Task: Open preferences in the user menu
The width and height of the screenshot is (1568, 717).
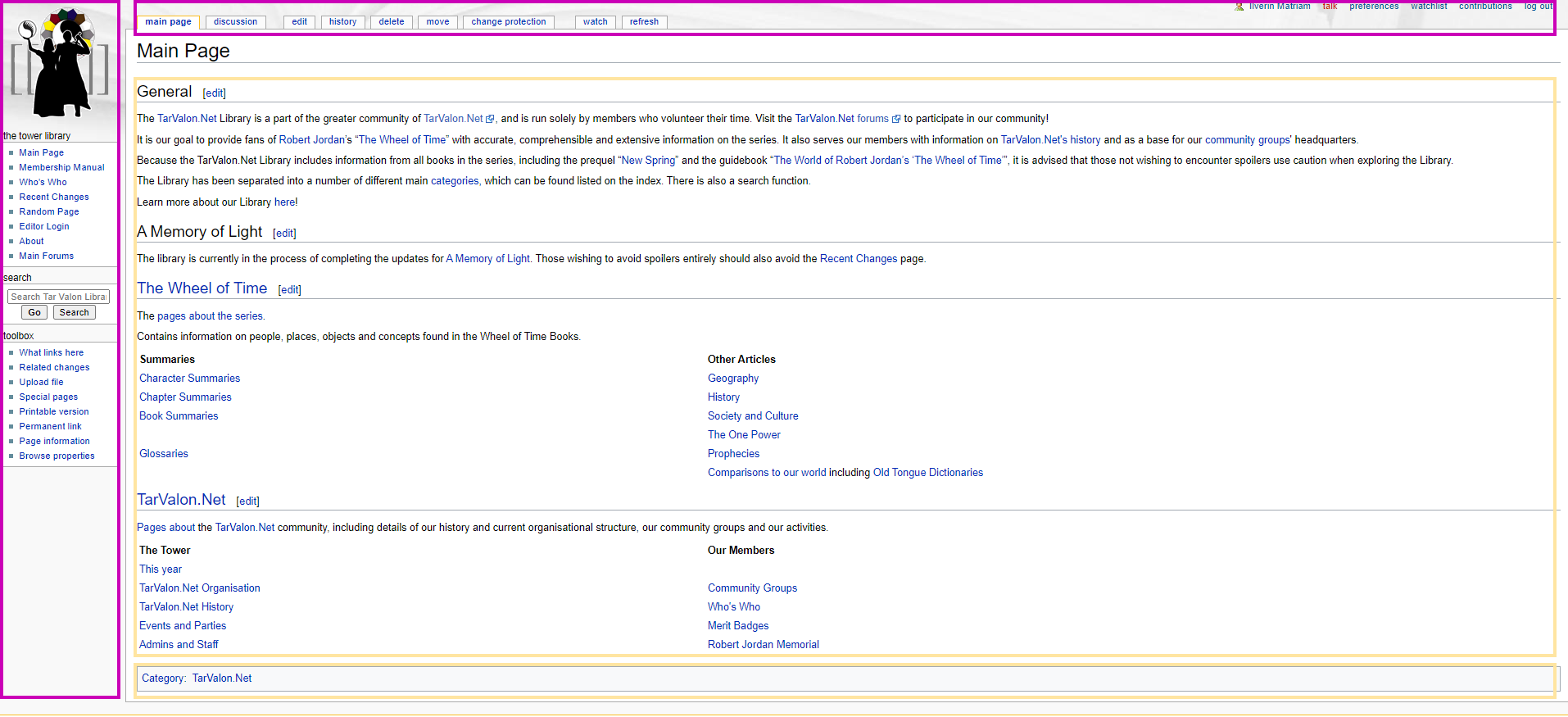Action: [1374, 7]
